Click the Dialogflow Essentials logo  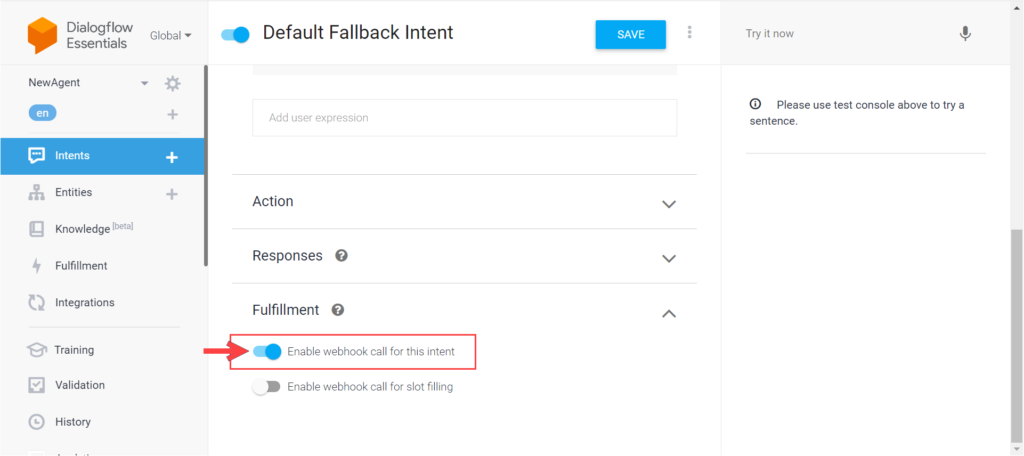pyautogui.click(x=43, y=35)
